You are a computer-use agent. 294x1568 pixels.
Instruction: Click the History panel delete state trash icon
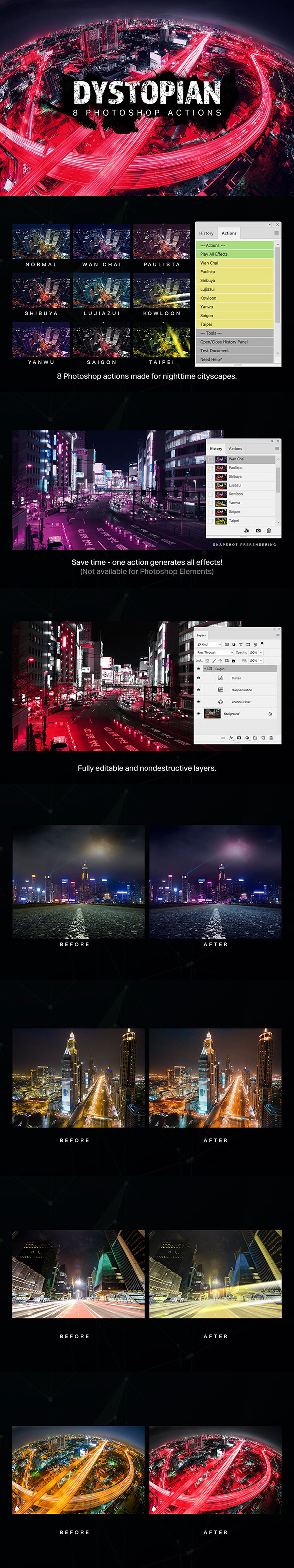(x=269, y=530)
